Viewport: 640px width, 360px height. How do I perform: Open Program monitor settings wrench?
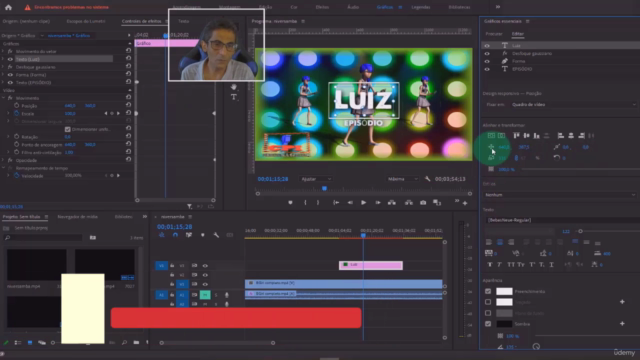[x=427, y=179]
